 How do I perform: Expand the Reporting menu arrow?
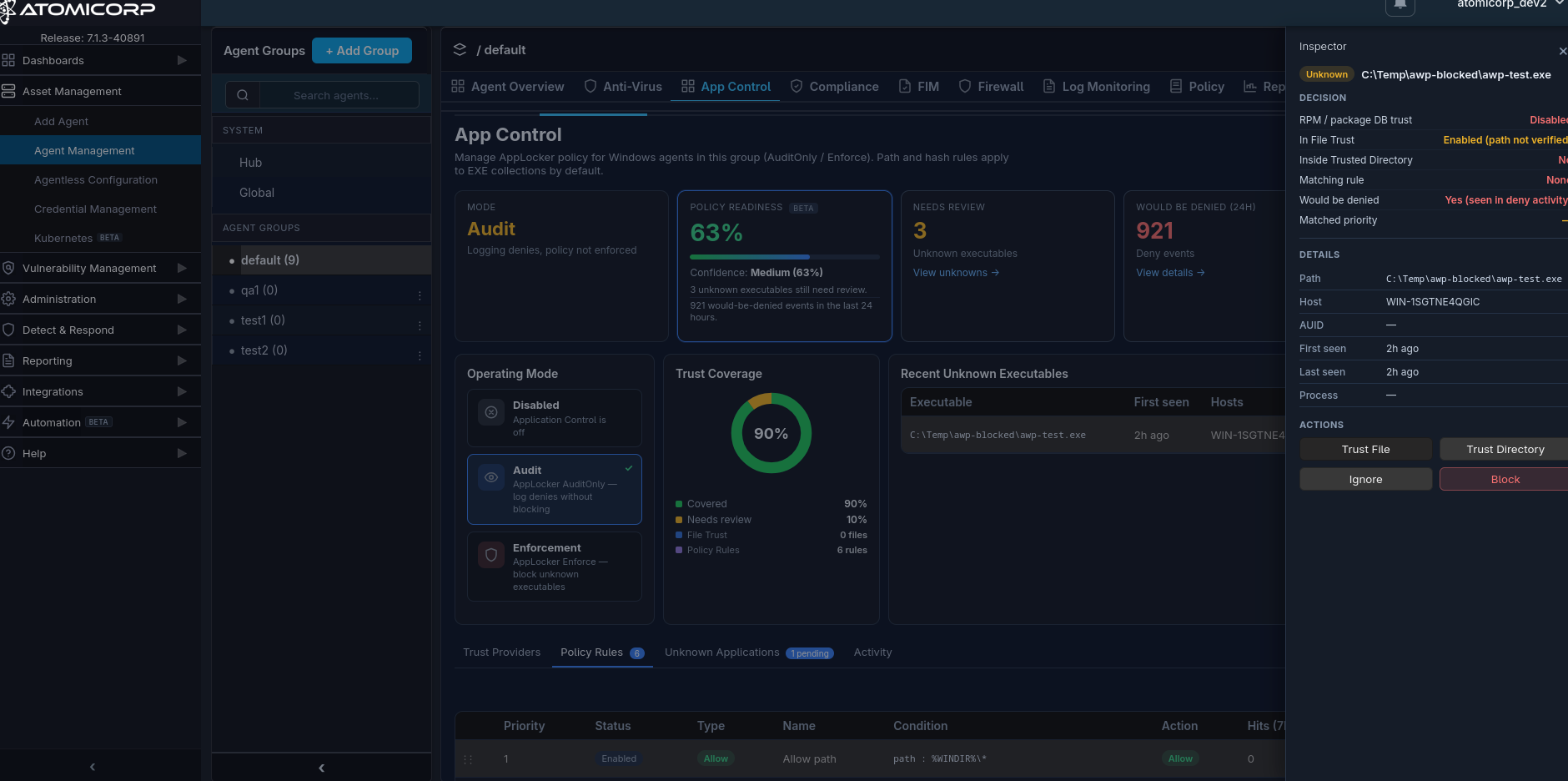click(182, 360)
